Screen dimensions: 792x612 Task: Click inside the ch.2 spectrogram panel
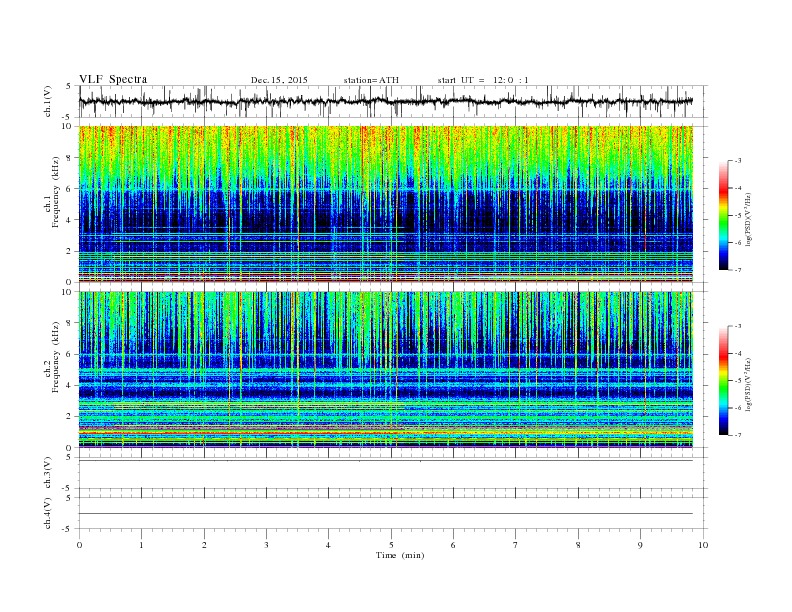pos(385,370)
